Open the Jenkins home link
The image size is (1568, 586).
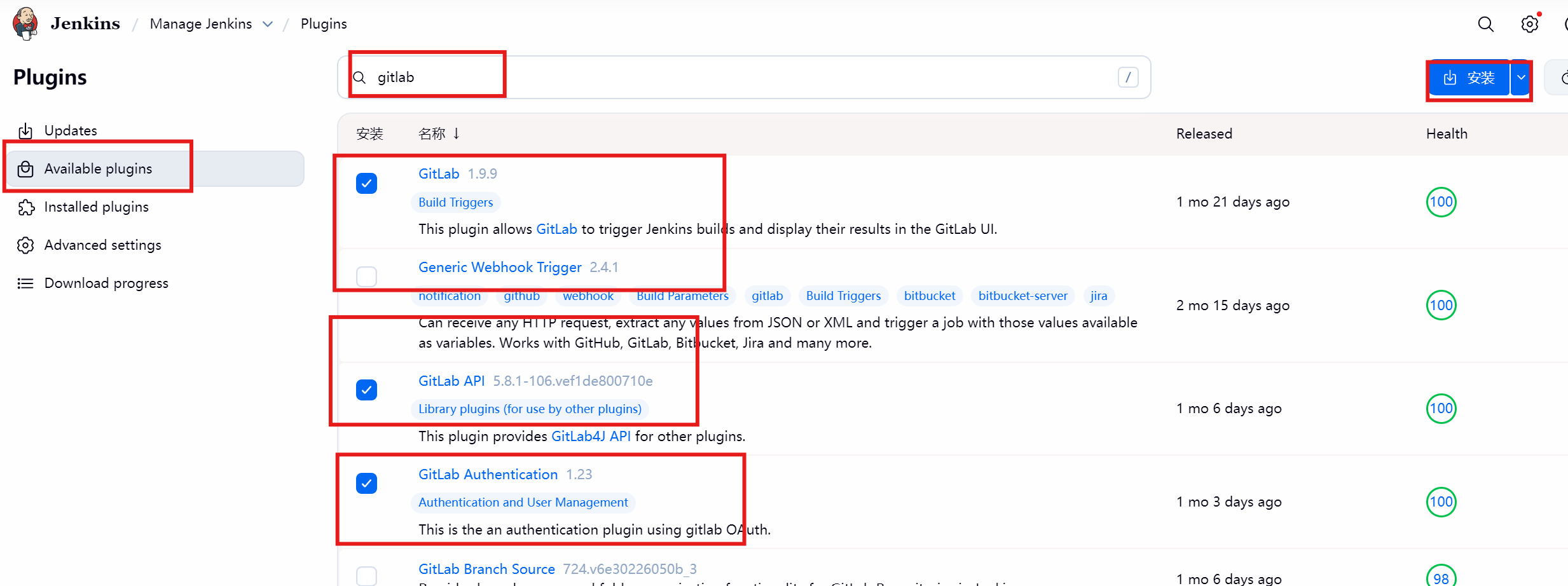click(x=85, y=24)
